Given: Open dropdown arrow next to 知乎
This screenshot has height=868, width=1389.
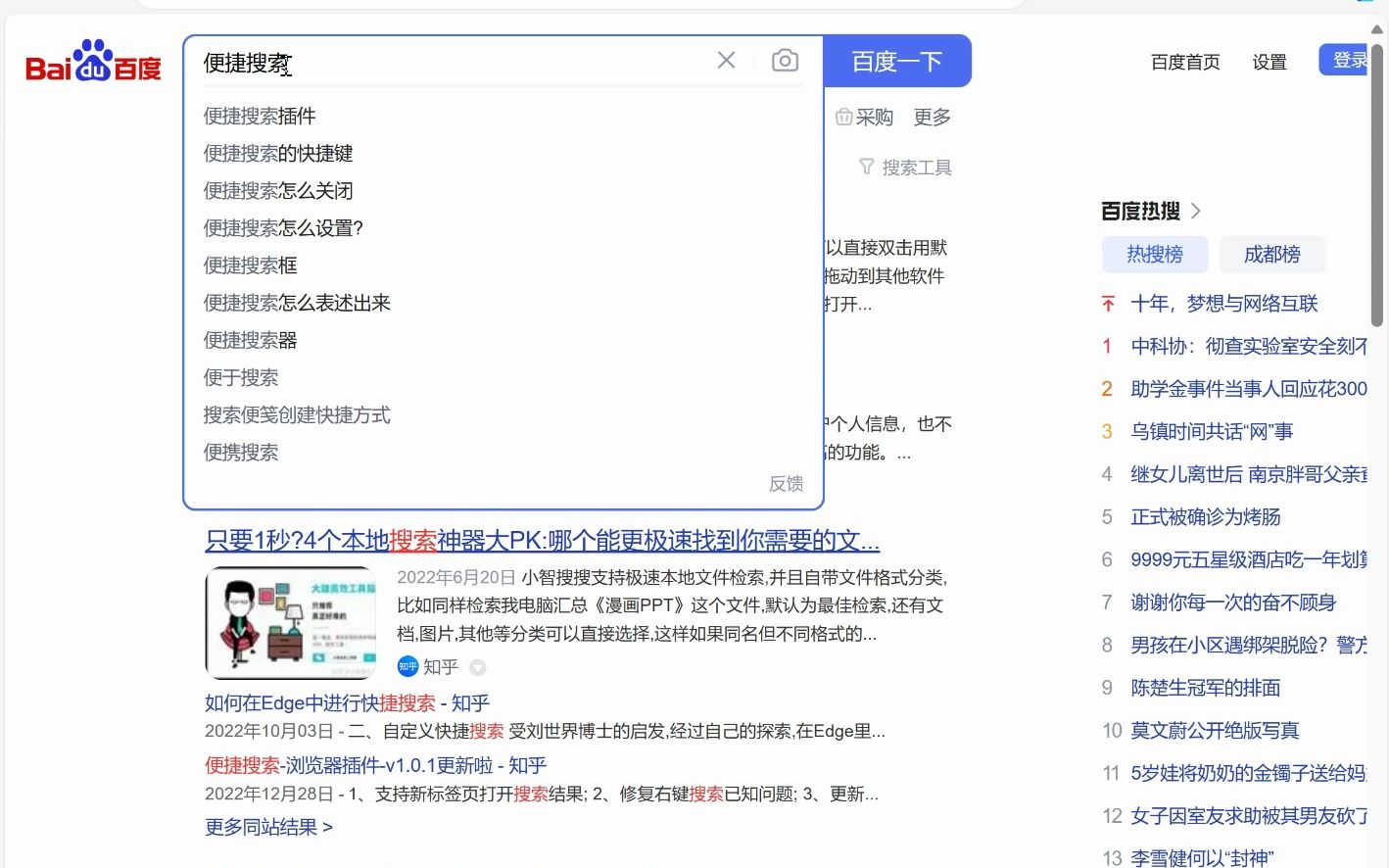Looking at the screenshot, I should click(x=478, y=667).
